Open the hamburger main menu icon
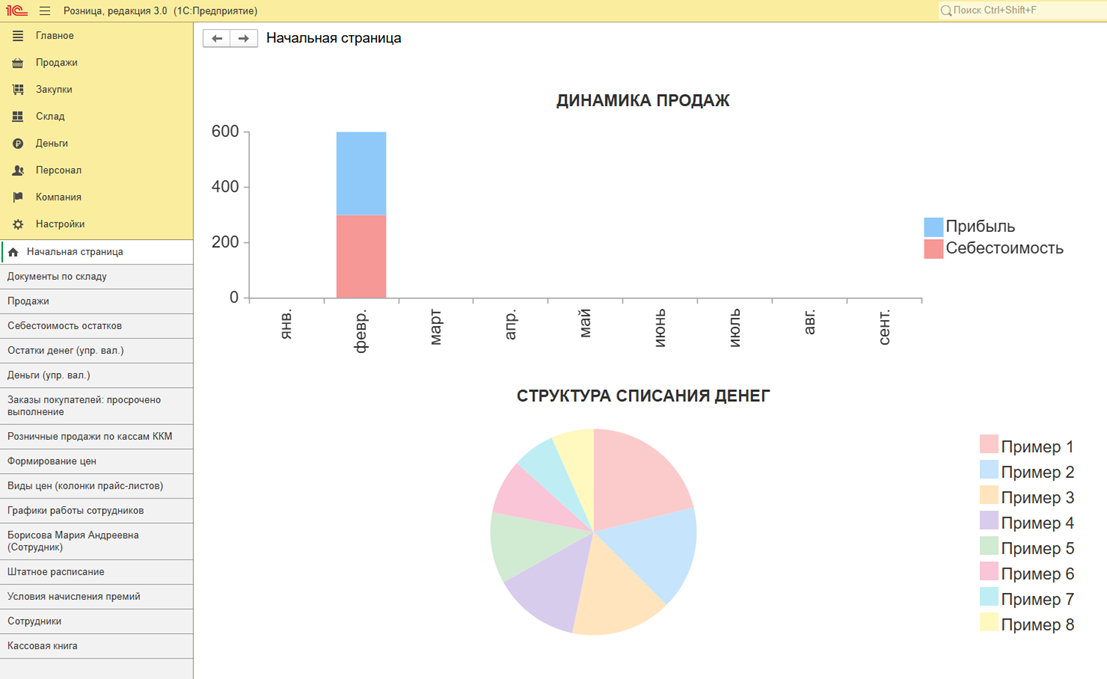The height and width of the screenshot is (679, 1107). [45, 11]
